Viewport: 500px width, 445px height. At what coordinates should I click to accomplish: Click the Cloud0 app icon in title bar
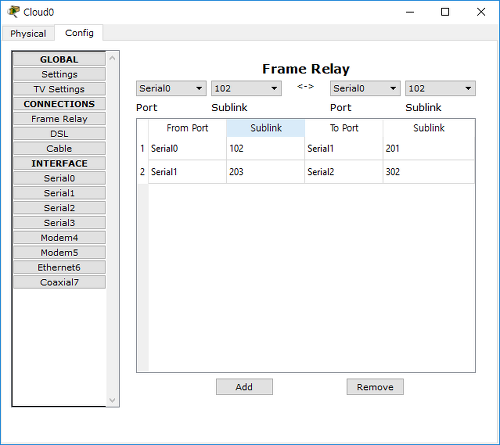tap(13, 12)
